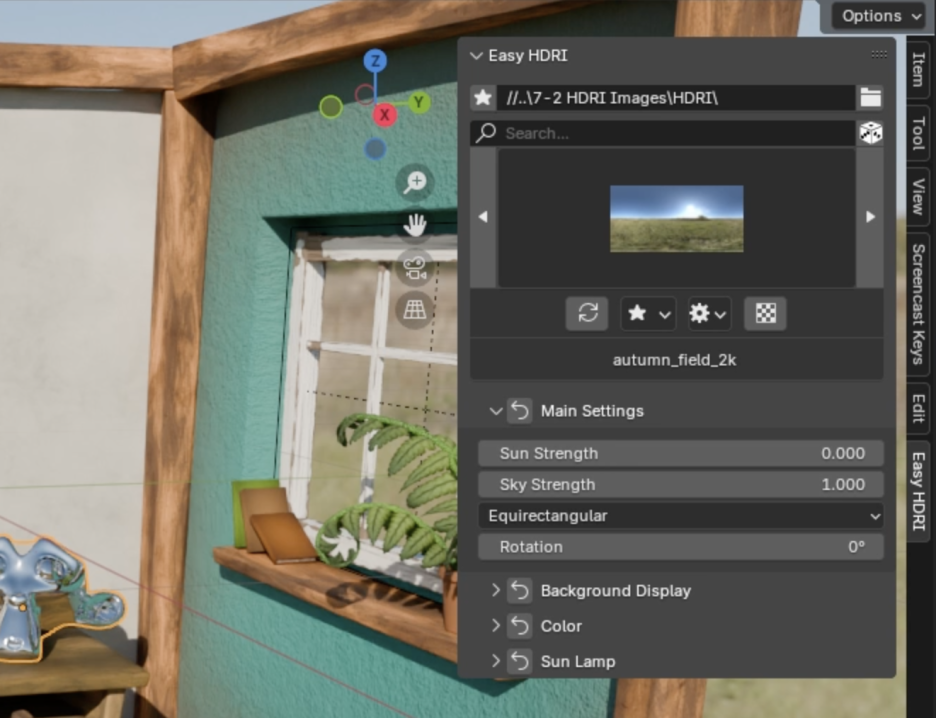Image resolution: width=936 pixels, height=718 pixels.
Task: Reset Sun Lamp settings
Action: 520,661
